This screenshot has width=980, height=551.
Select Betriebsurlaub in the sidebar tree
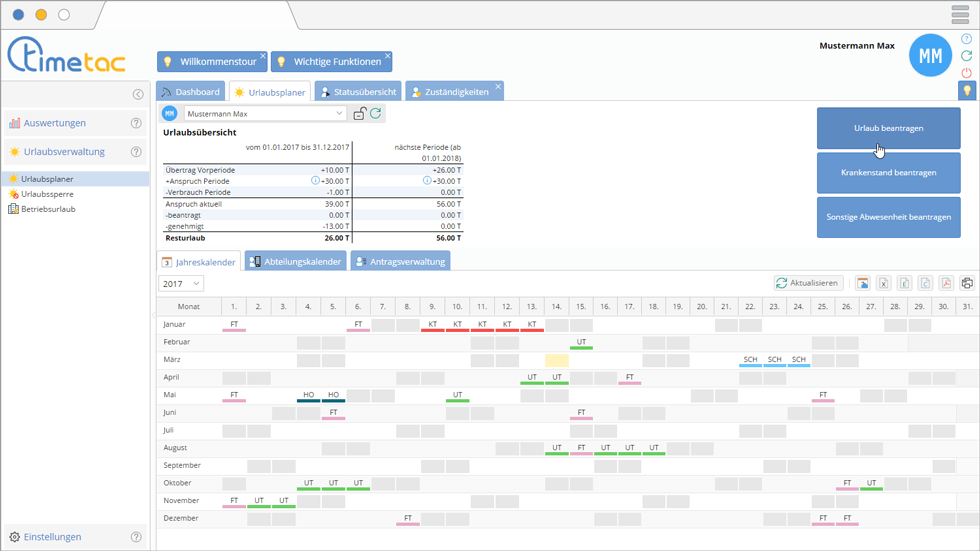tap(48, 209)
